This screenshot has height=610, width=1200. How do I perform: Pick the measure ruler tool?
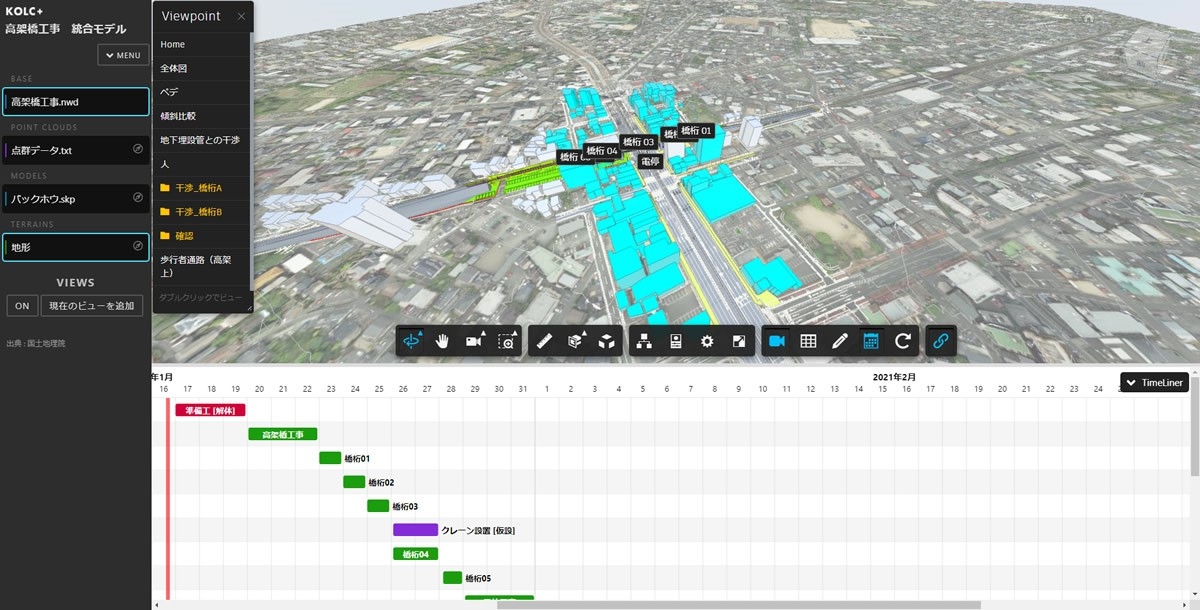[544, 341]
